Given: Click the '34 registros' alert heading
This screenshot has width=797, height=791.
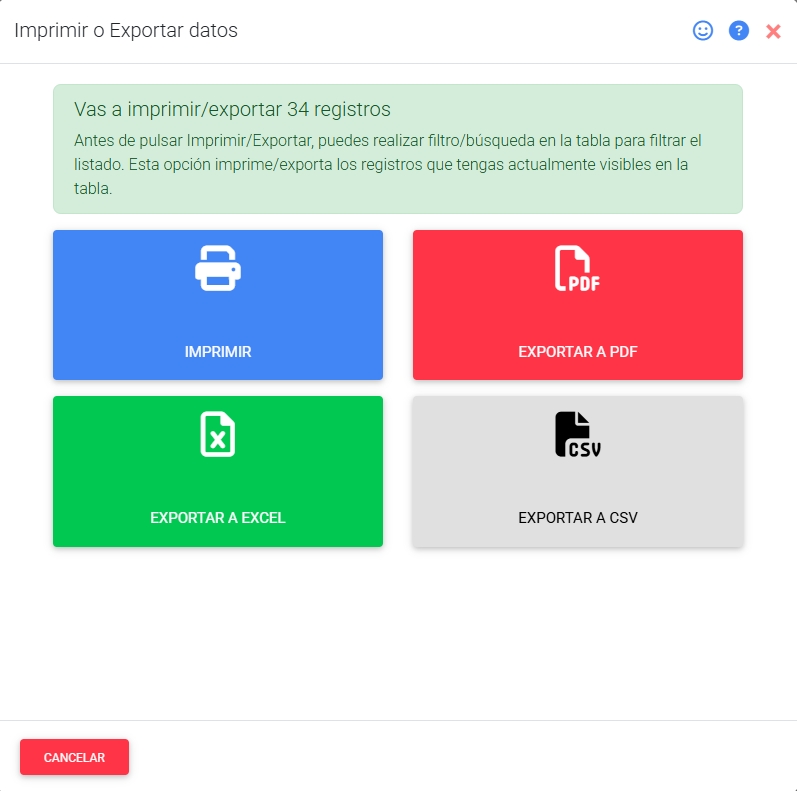Looking at the screenshot, I should (x=232, y=109).
